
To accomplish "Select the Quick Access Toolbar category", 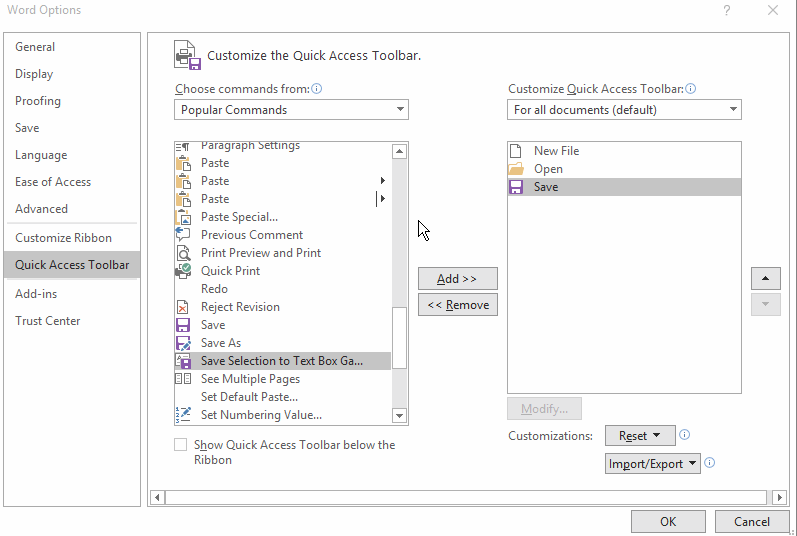I will pos(72,265).
